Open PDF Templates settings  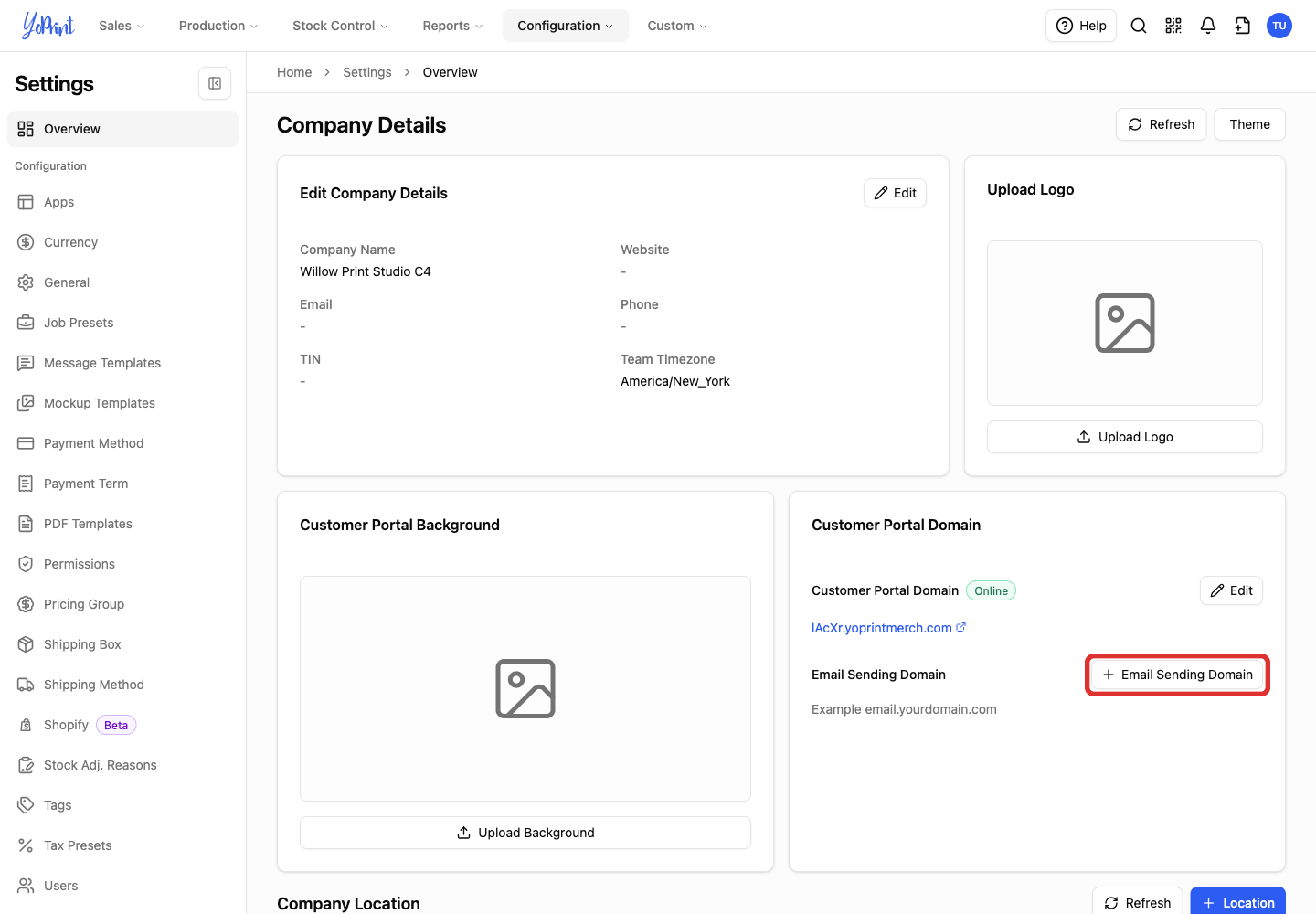coord(122,524)
